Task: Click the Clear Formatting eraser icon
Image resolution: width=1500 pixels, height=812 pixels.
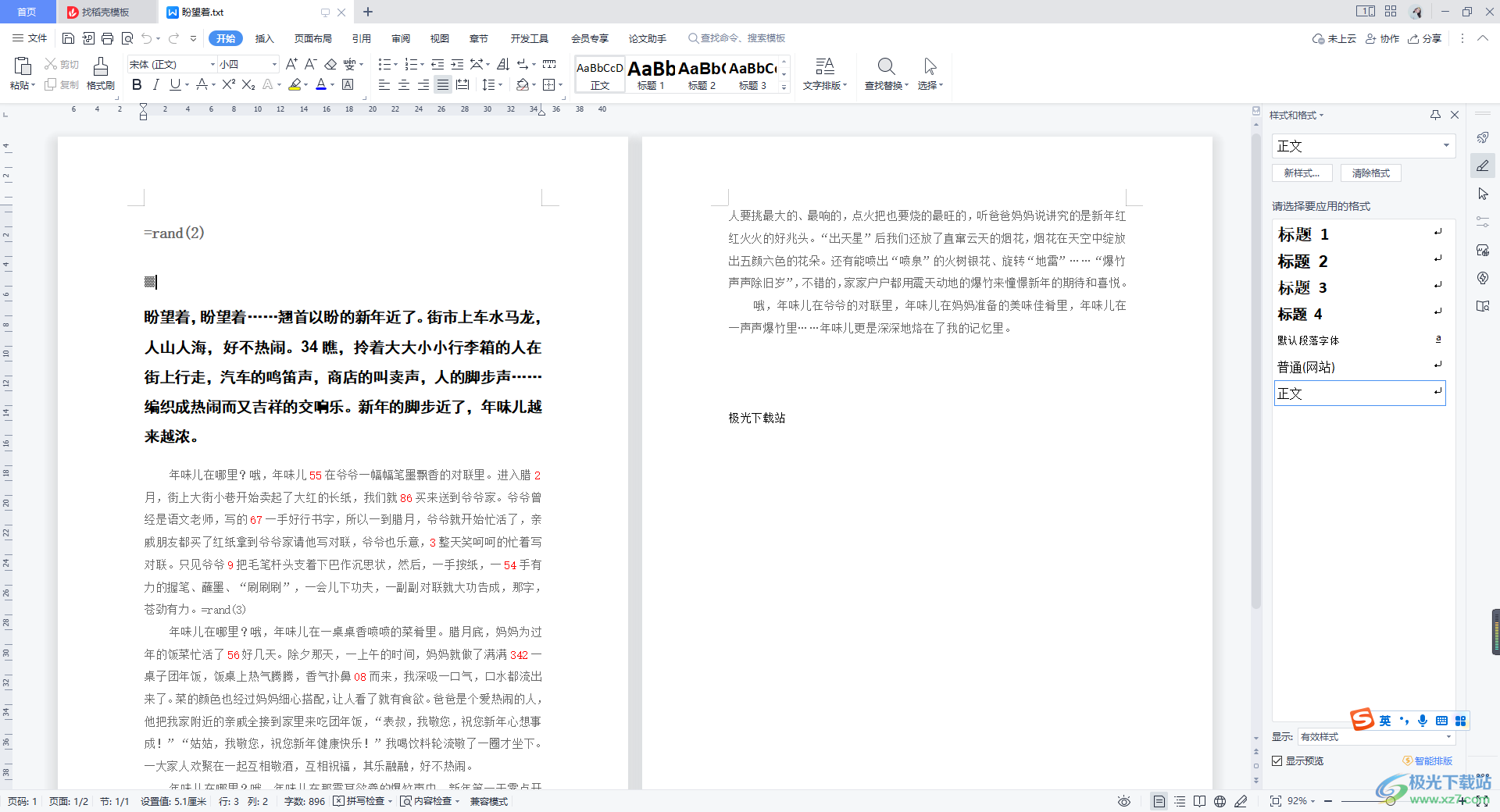Action: pos(330,64)
